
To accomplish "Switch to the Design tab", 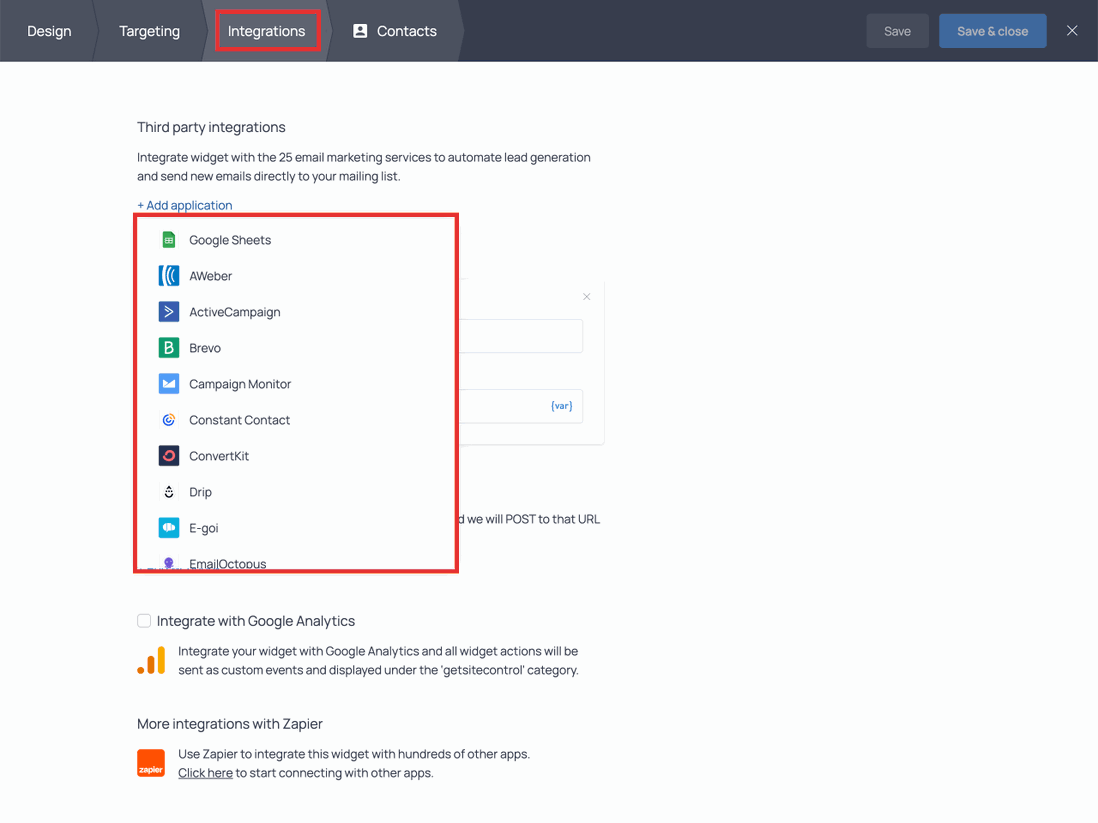I will (49, 31).
